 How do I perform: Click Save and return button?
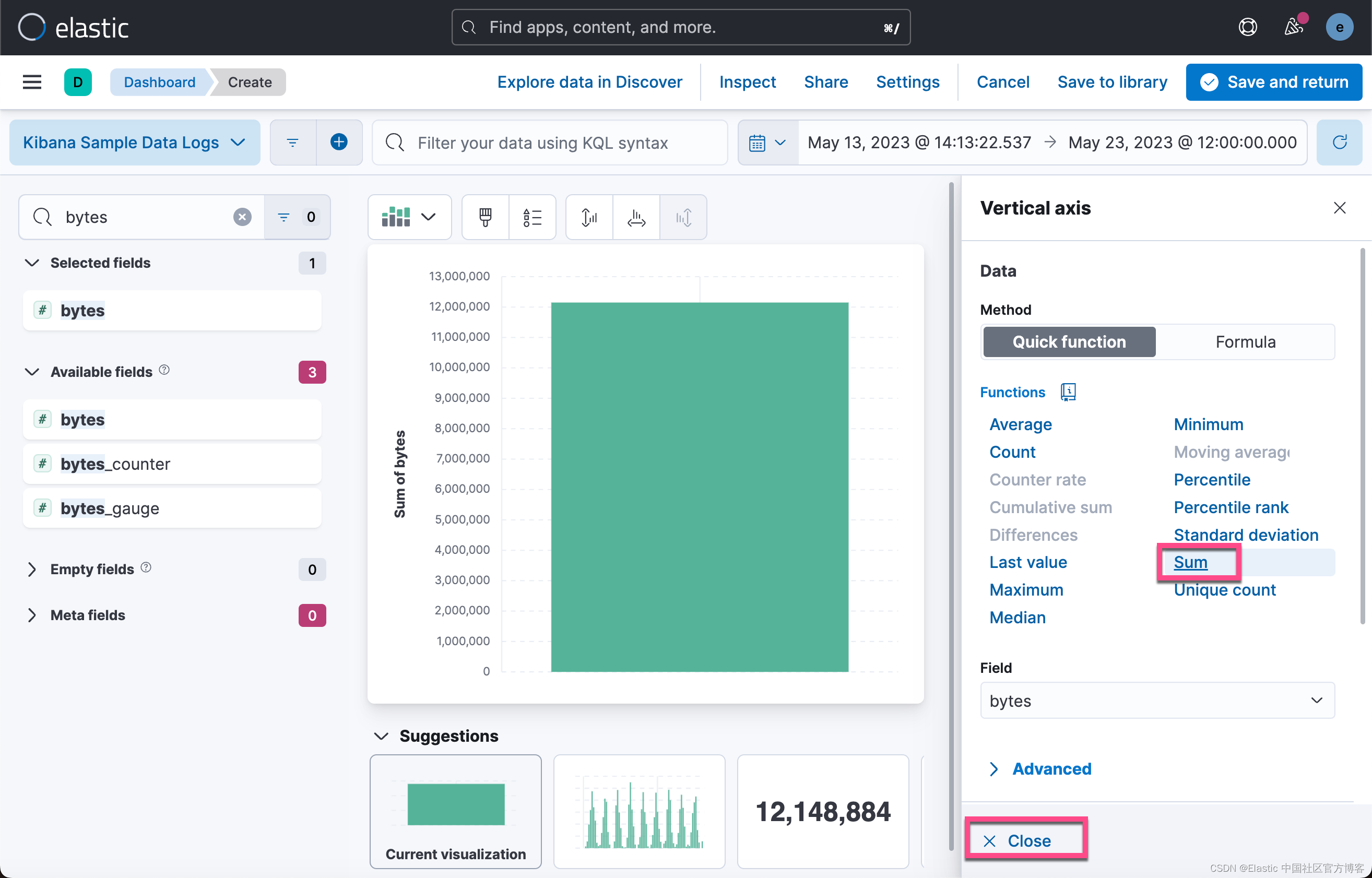pos(1274,82)
